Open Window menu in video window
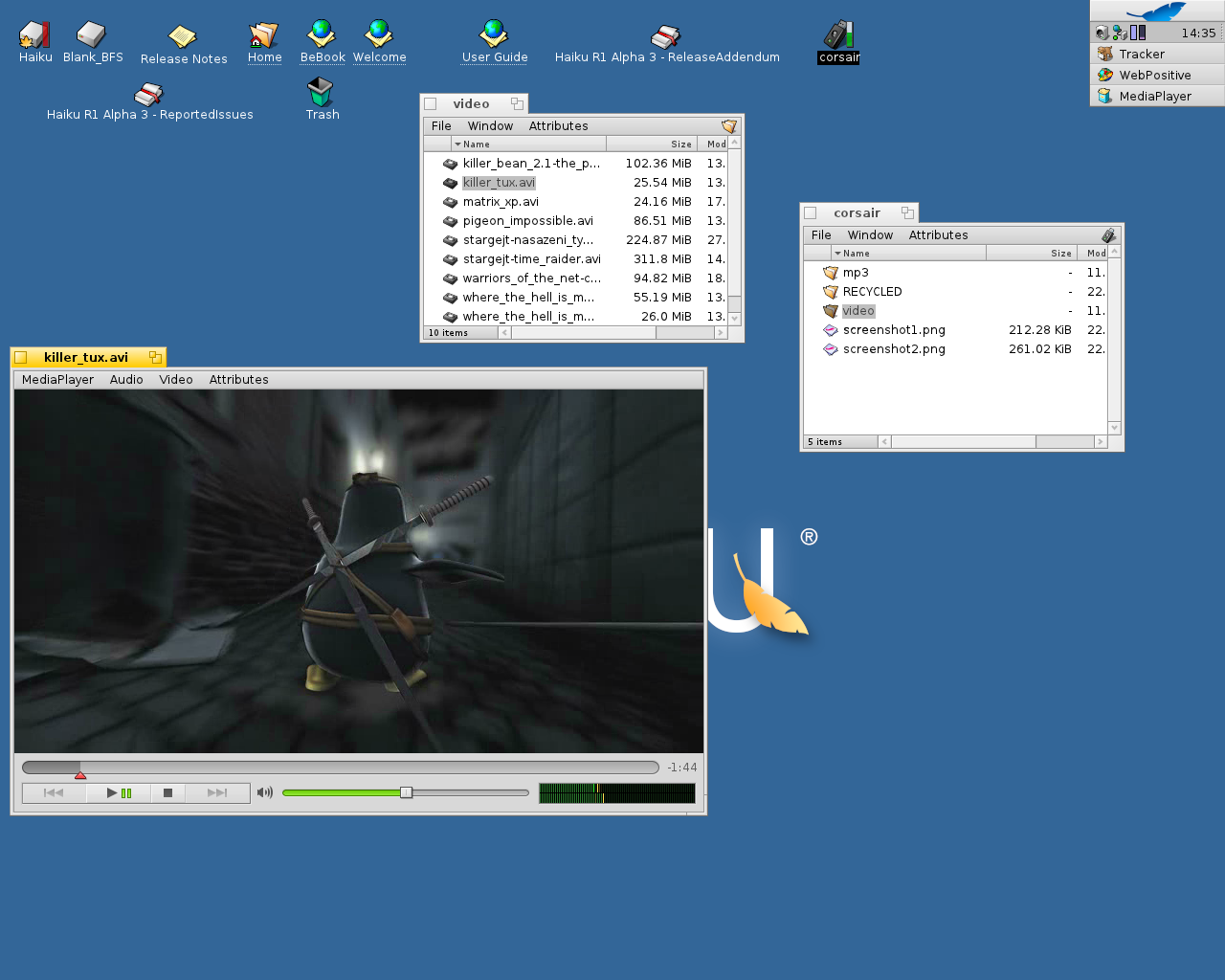 tap(490, 125)
